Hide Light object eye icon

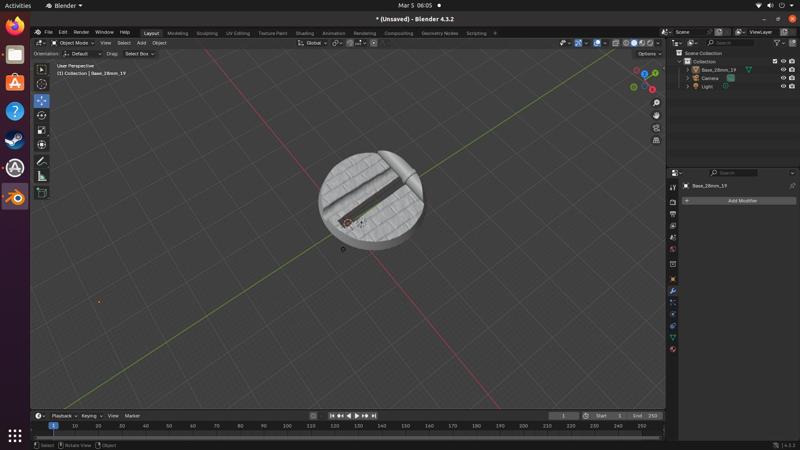pos(783,86)
